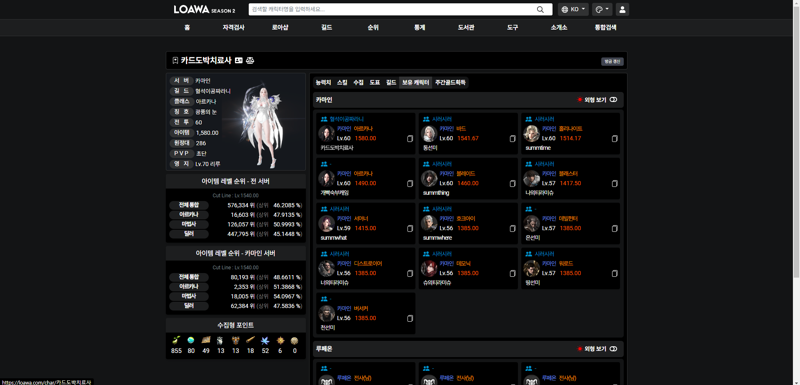Click the update refresh button in header
This screenshot has width=800, height=385.
612,61
